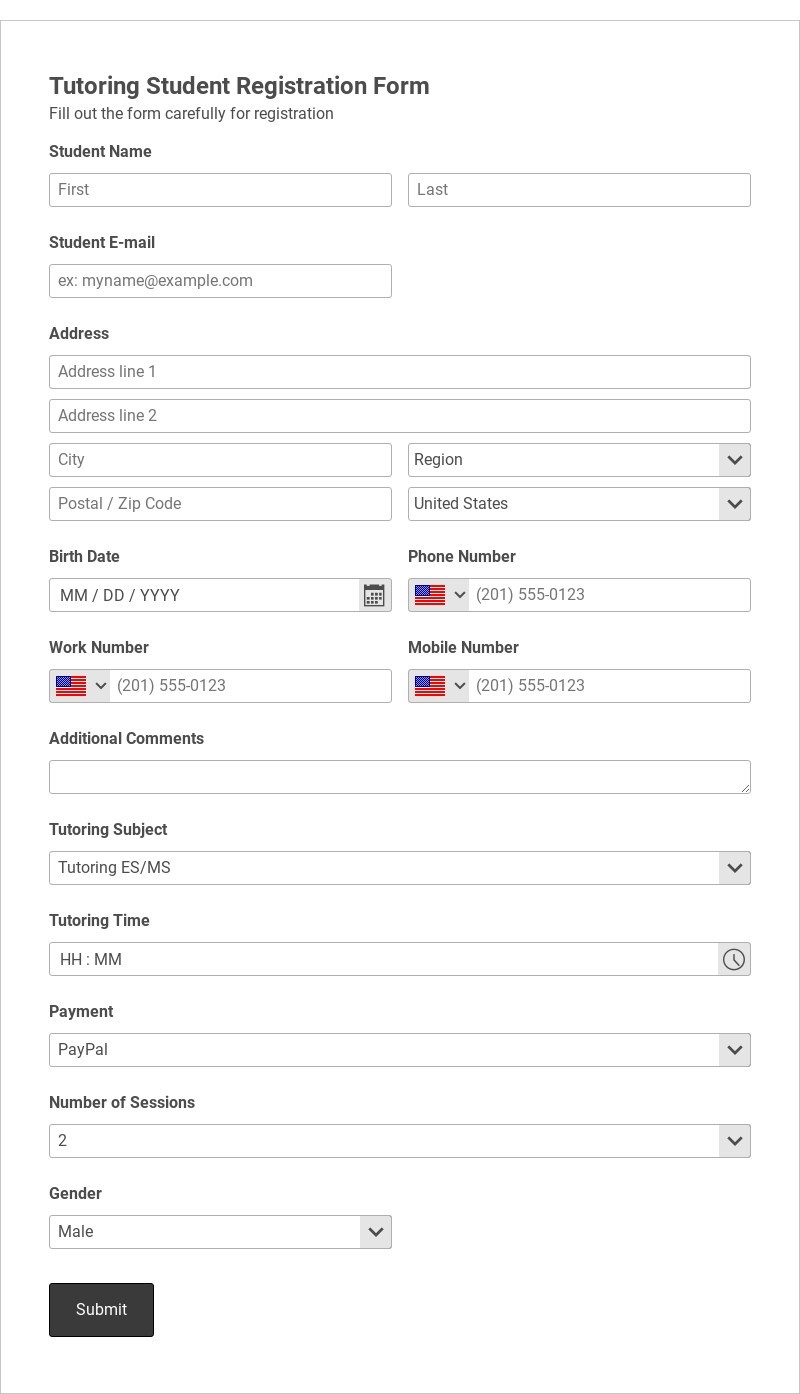Open the Phone Number country flag selector

(x=440, y=595)
